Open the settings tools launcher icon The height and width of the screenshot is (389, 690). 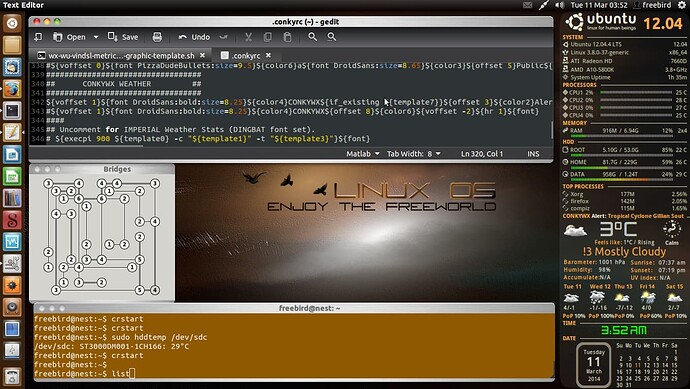click(12, 263)
